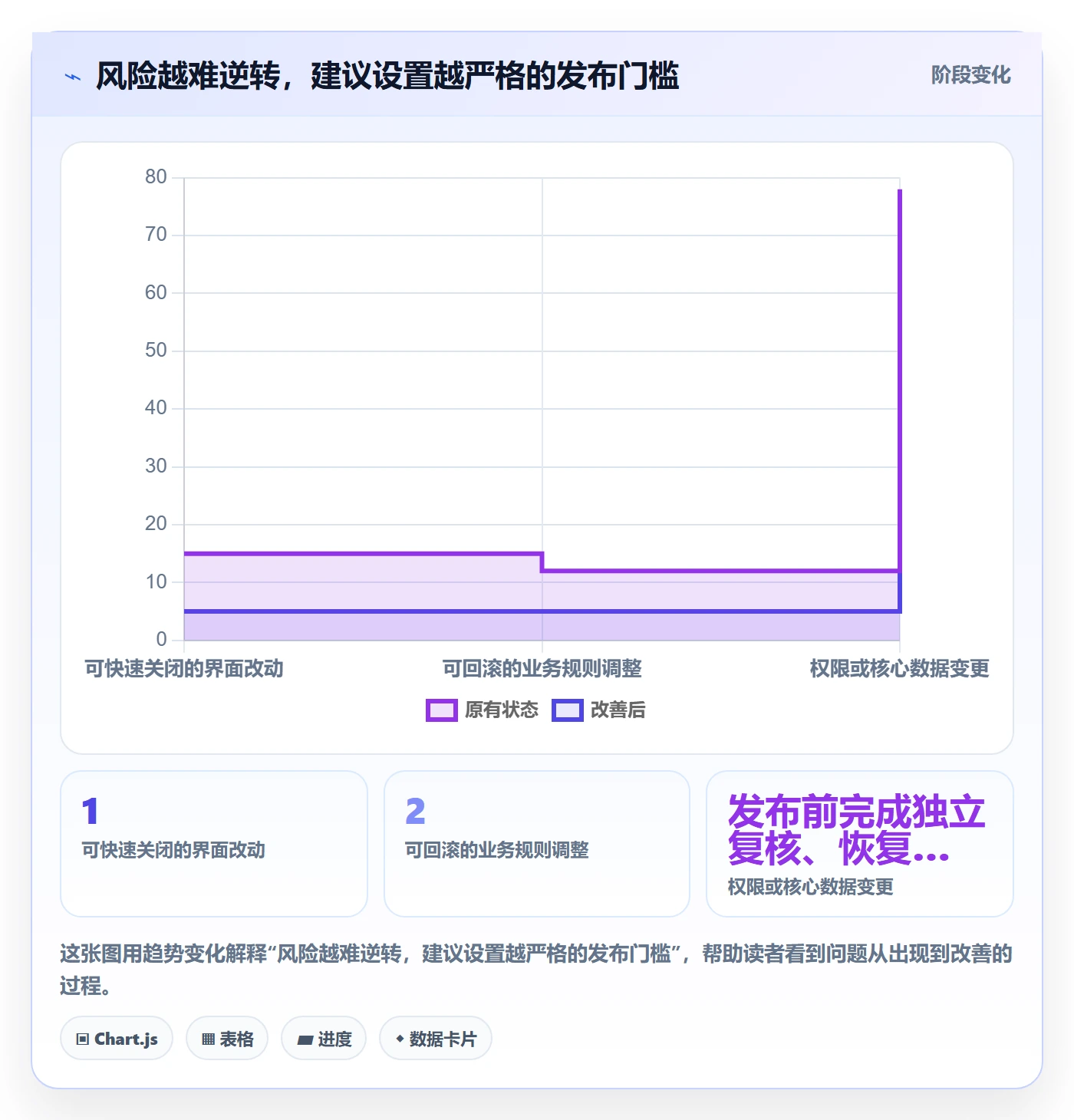Viewport: 1074px width, 1120px height.
Task: Select x-axis label 可回滚的业务规则调整 under the chart
Action: click(542, 669)
